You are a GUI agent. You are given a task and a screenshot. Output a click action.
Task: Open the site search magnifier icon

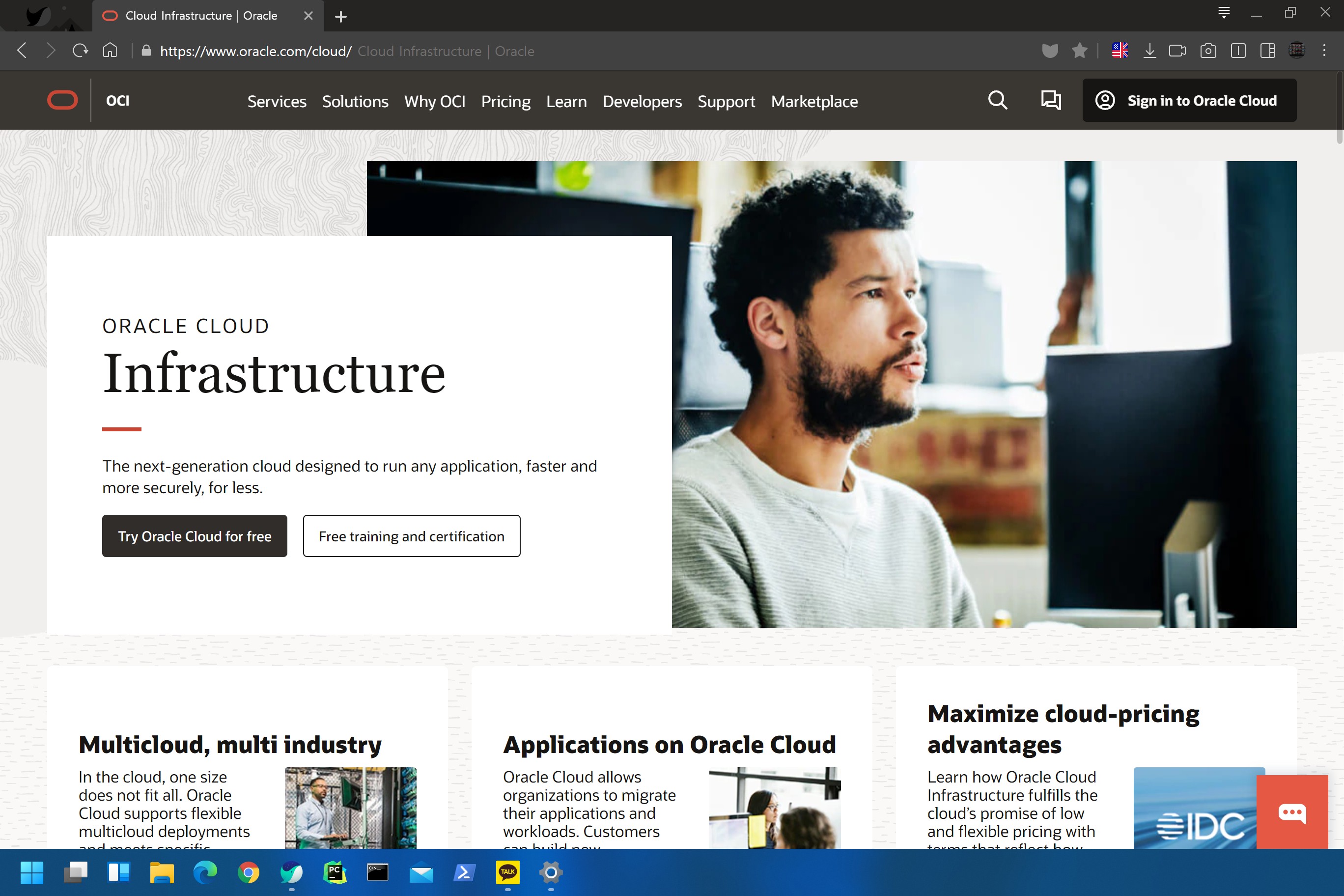point(997,101)
